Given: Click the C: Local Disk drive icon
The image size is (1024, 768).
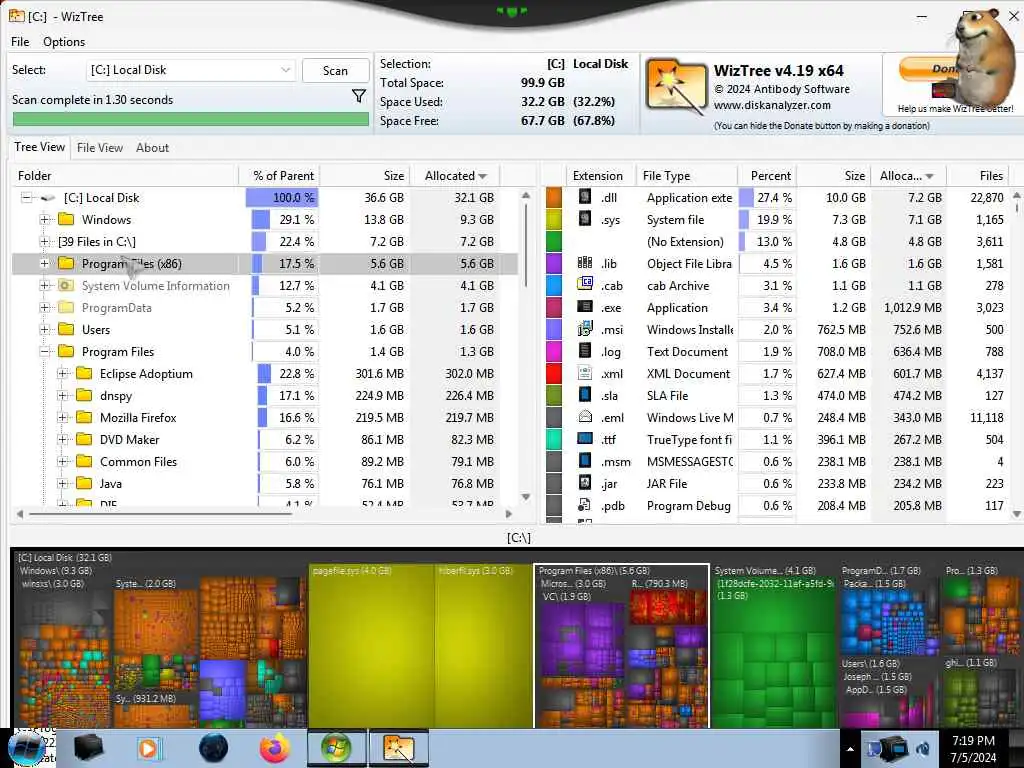Looking at the screenshot, I should (x=48, y=197).
